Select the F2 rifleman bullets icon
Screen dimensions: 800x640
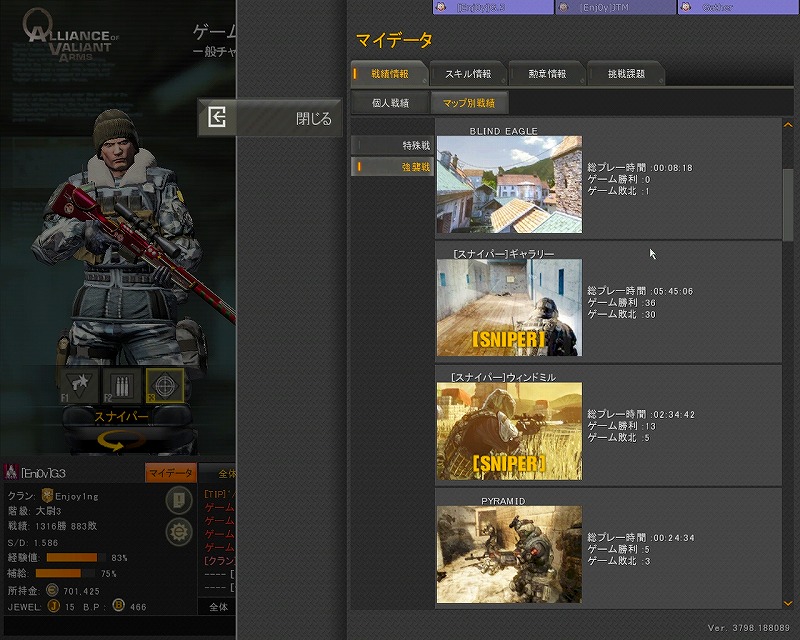(x=123, y=385)
